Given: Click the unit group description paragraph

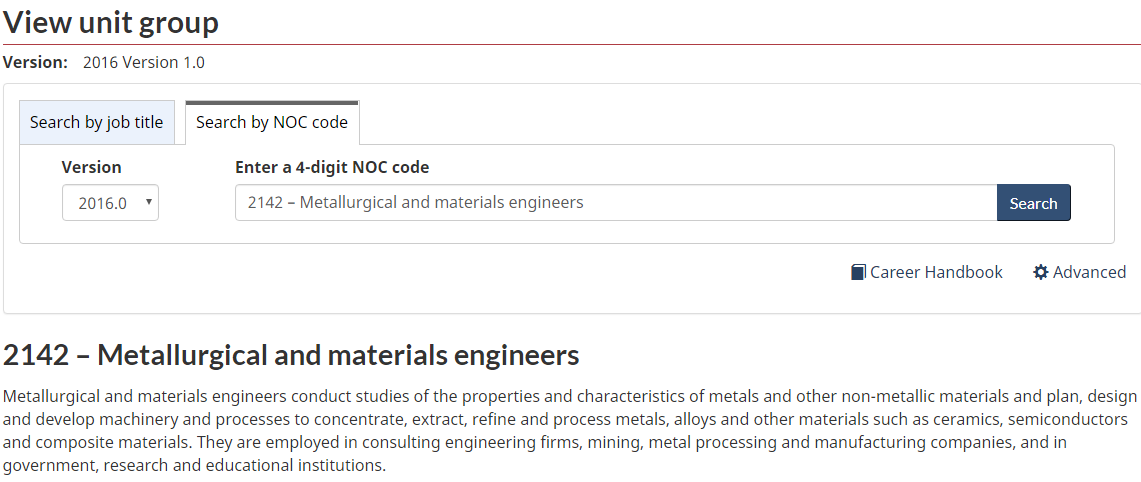Looking at the screenshot, I should point(570,430).
